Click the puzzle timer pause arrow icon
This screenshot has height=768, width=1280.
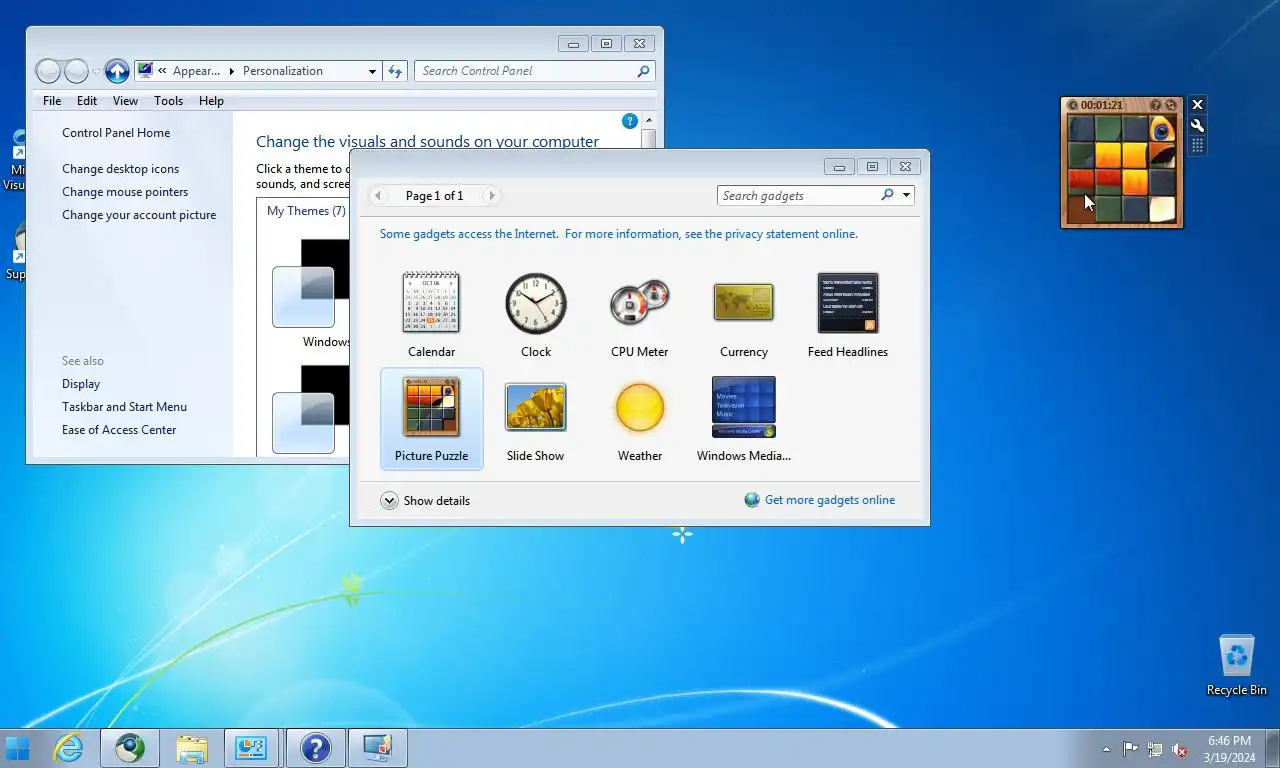[x=1073, y=105]
